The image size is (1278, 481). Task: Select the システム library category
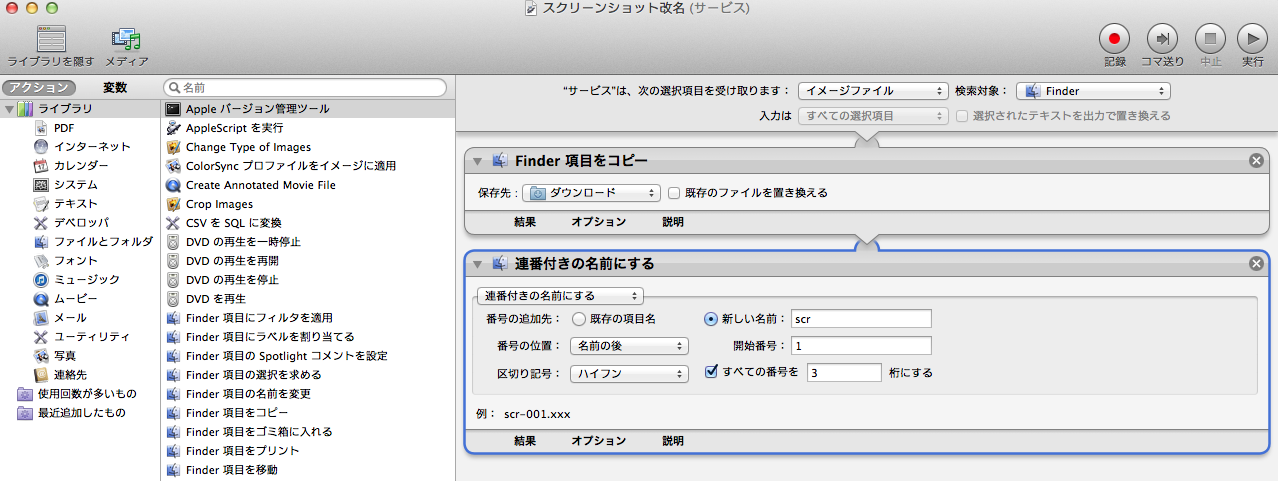coord(76,185)
